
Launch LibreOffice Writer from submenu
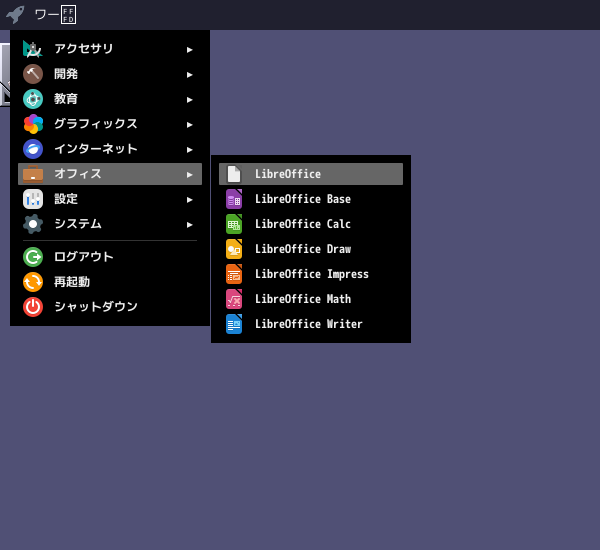(x=311, y=324)
